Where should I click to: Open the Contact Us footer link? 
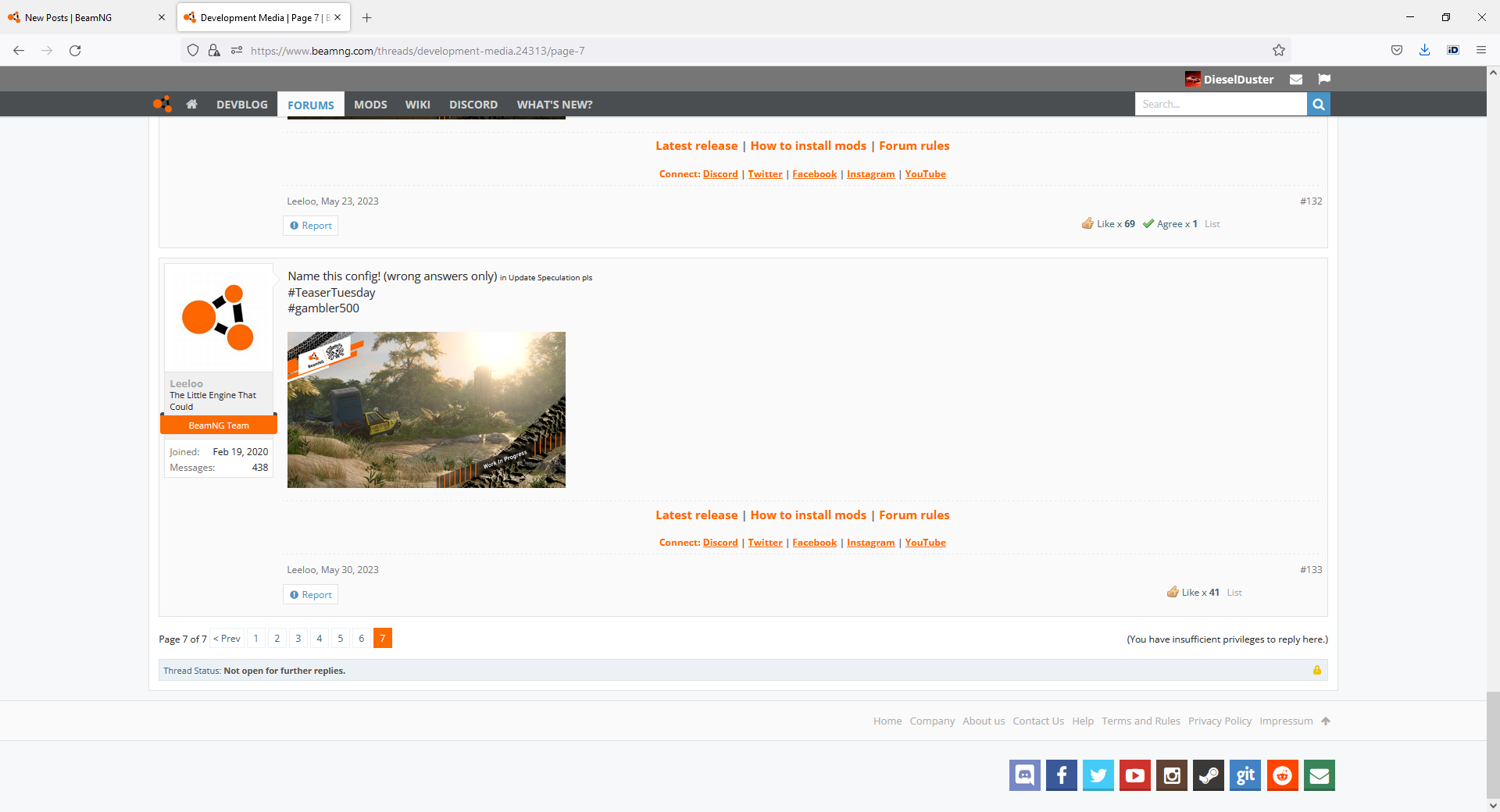click(x=1038, y=721)
